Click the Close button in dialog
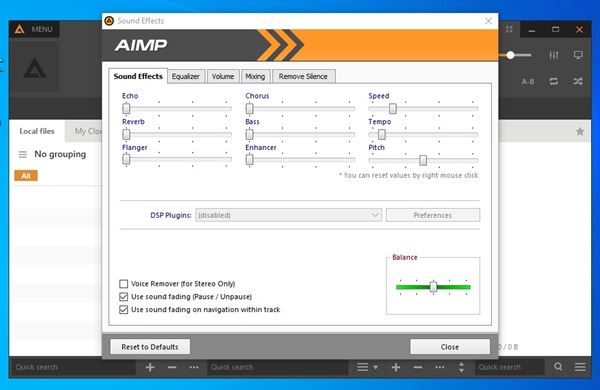This screenshot has height=390, width=600. pyautogui.click(x=450, y=347)
